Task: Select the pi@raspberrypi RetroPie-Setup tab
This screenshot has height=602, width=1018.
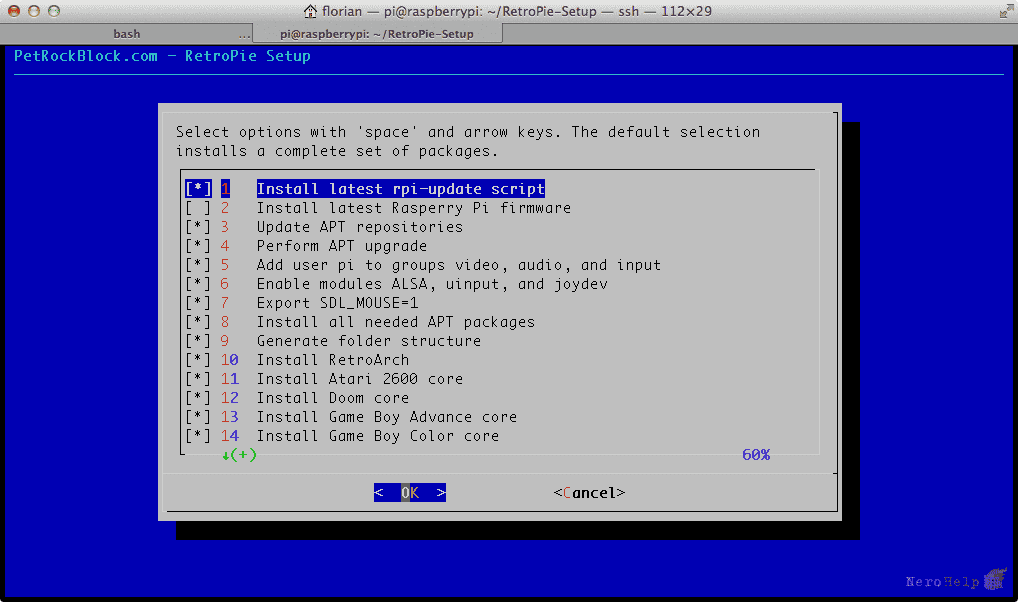Action: (x=377, y=34)
